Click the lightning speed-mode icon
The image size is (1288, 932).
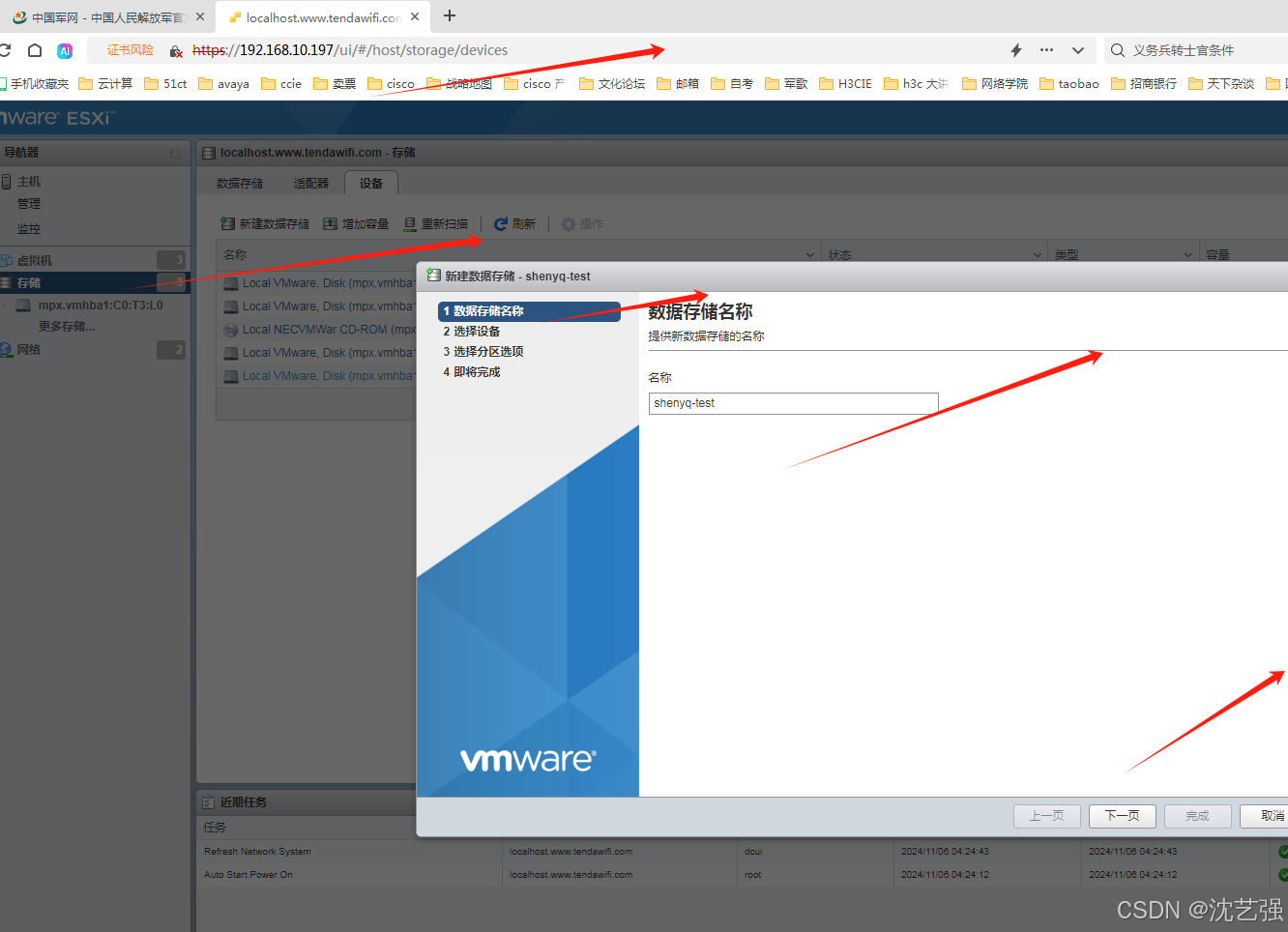tap(1016, 50)
